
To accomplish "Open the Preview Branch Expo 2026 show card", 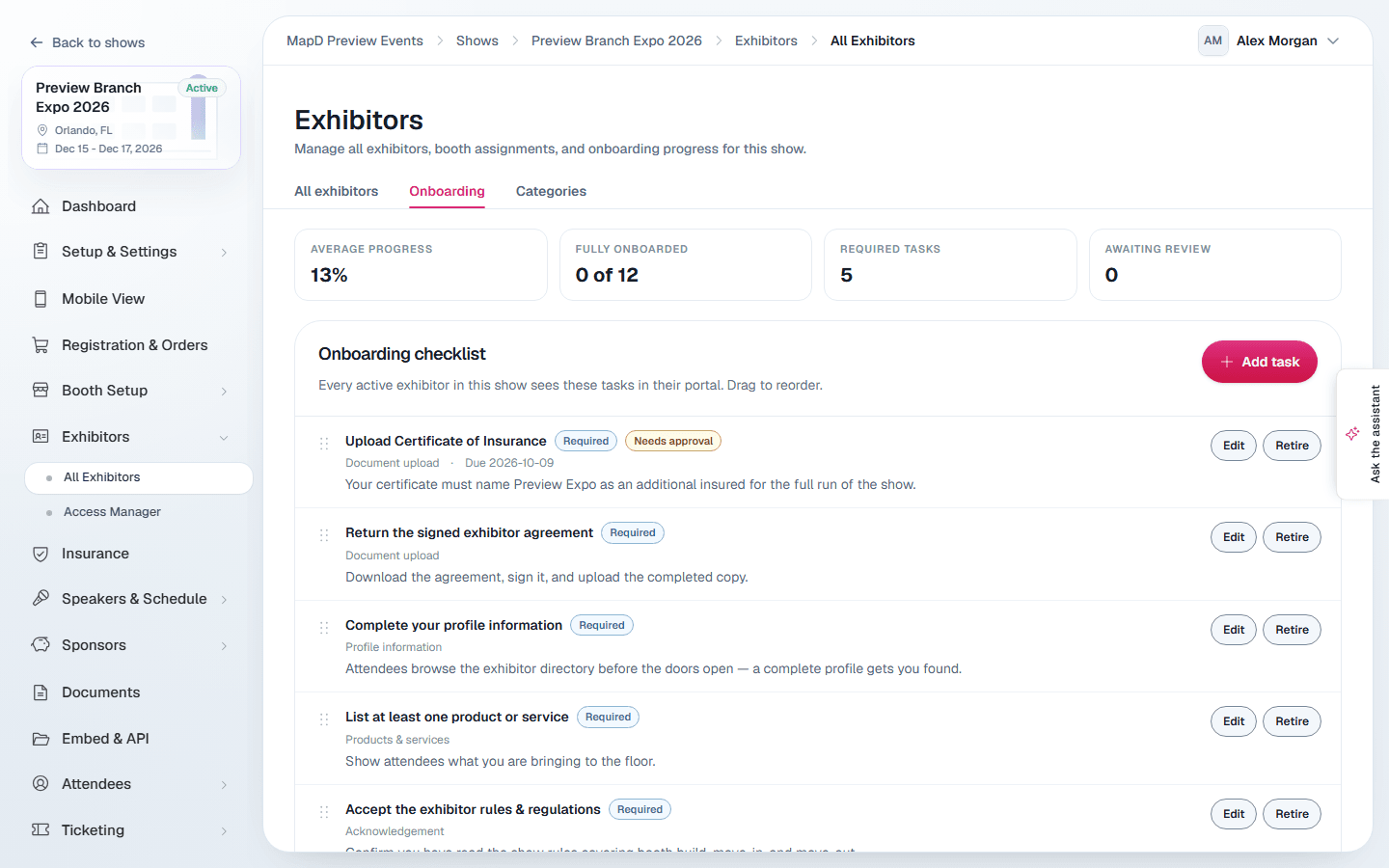I will point(131,118).
